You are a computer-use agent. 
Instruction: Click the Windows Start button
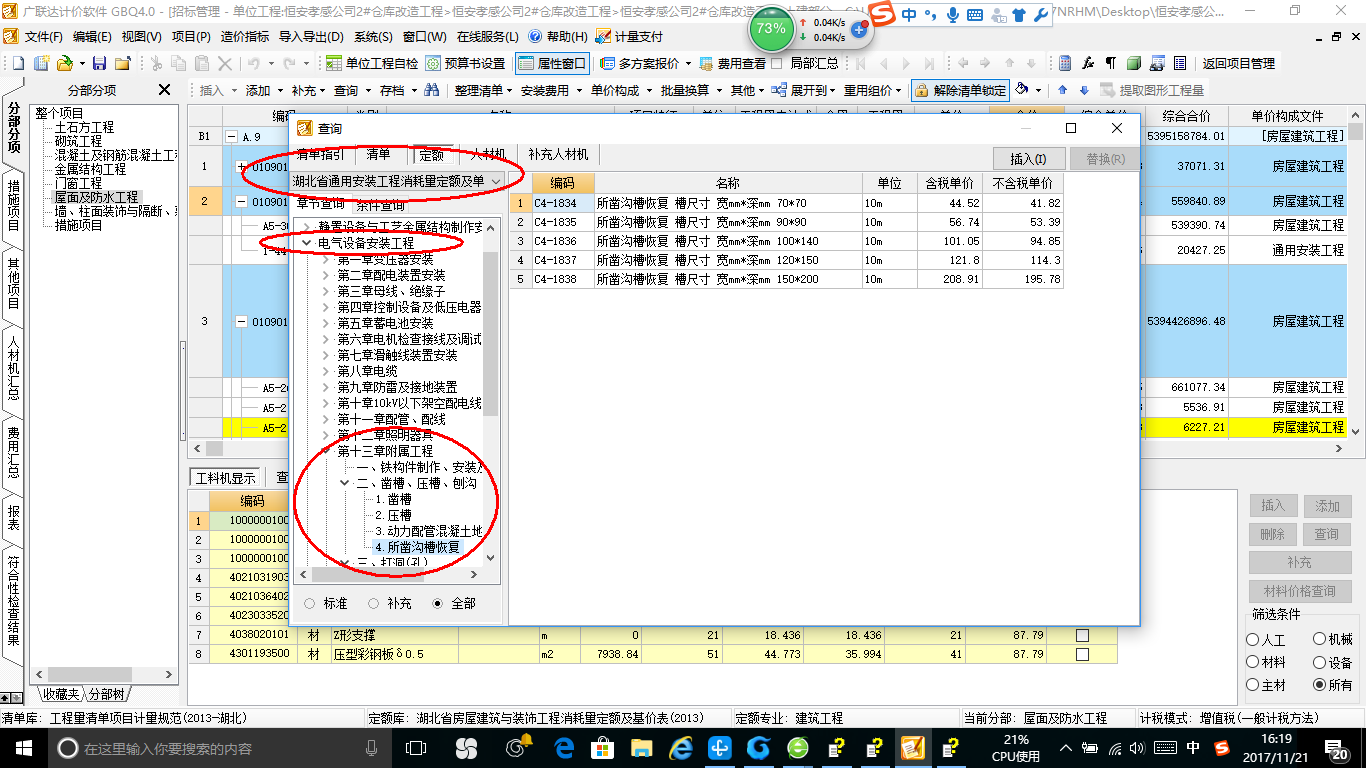click(x=22, y=747)
